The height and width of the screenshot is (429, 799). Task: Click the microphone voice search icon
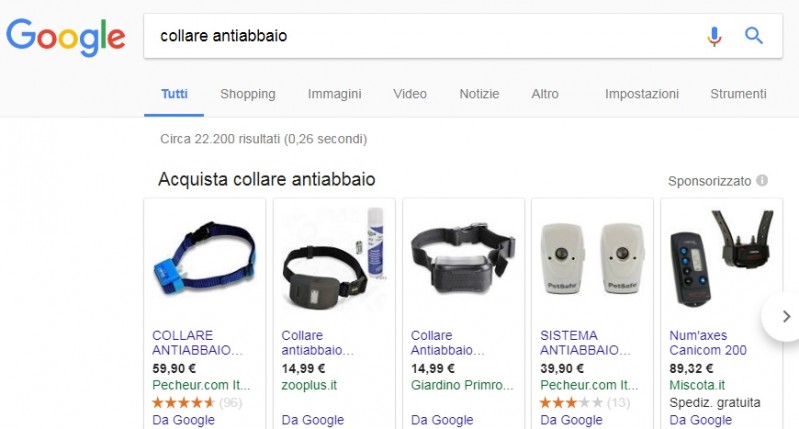click(714, 36)
